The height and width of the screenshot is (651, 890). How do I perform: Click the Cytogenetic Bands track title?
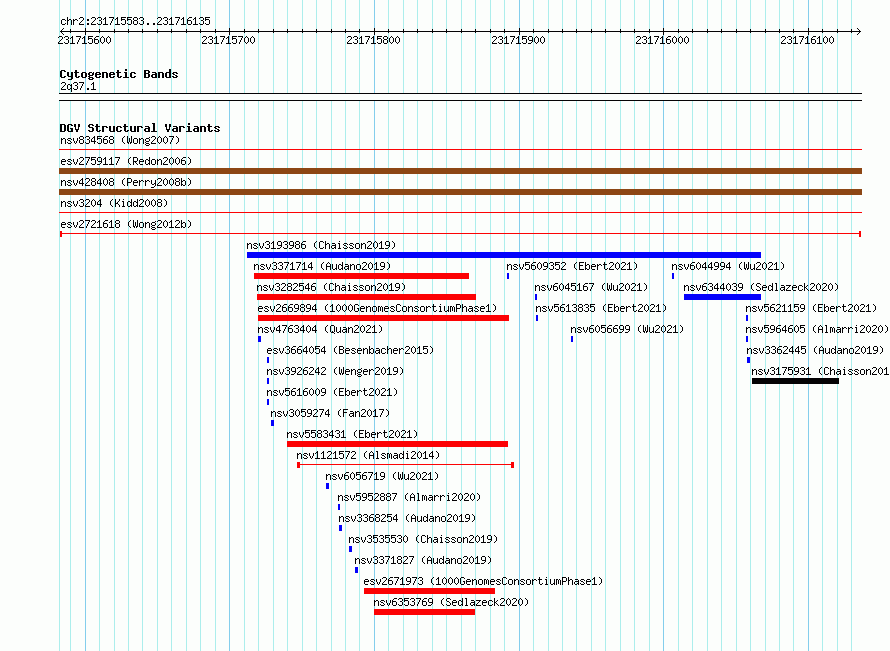coord(119,74)
